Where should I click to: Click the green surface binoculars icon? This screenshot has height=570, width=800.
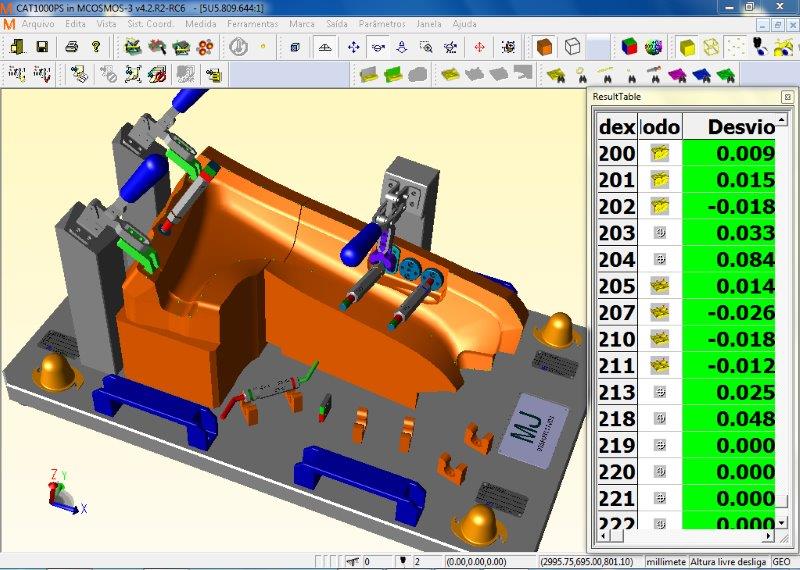[x=726, y=76]
